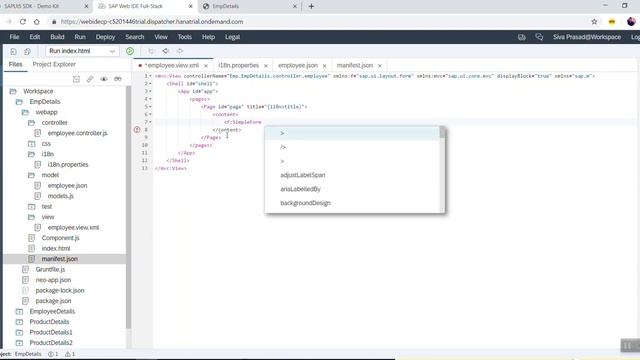The width and height of the screenshot is (640, 360).
Task: Expand the ProductDetails1 project
Action: (x=19, y=332)
